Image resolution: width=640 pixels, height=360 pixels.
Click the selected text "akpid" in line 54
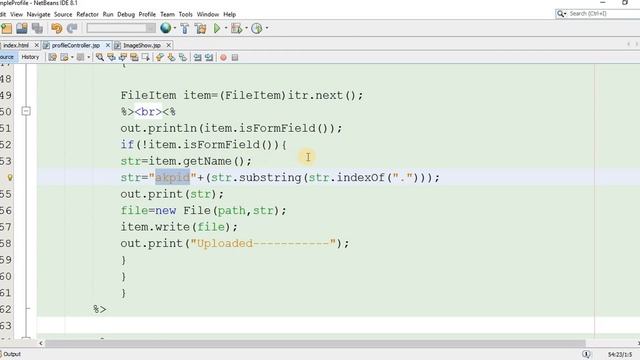click(x=172, y=178)
